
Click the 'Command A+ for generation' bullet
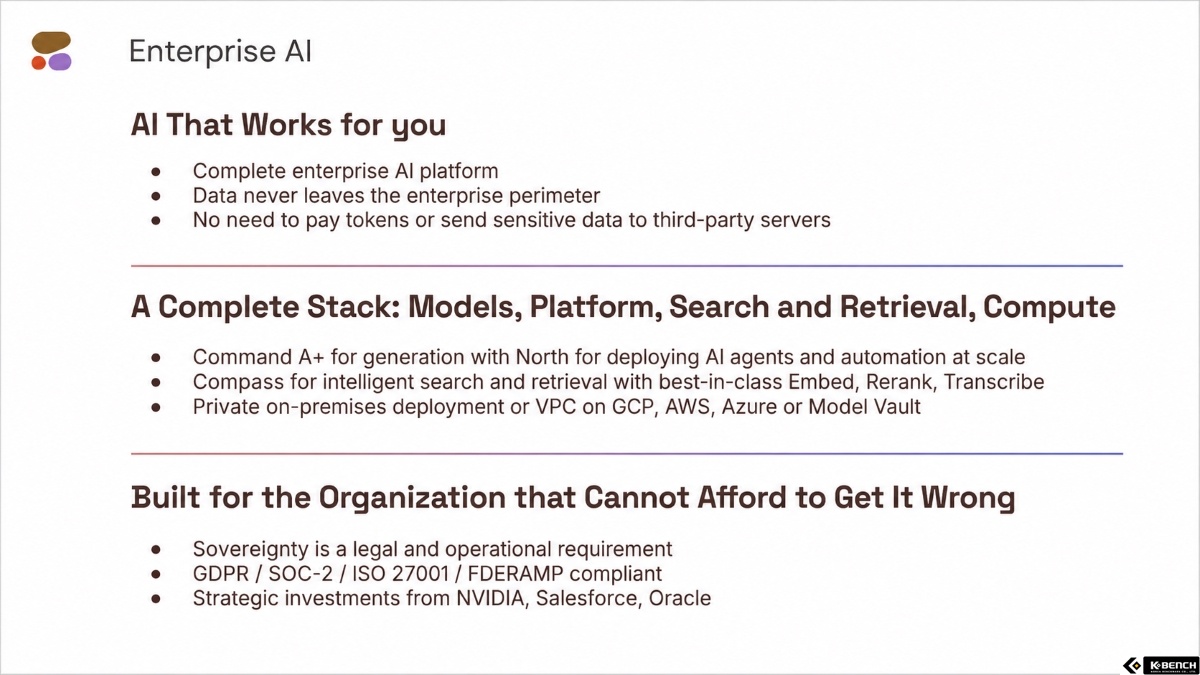pyautogui.click(x=609, y=357)
